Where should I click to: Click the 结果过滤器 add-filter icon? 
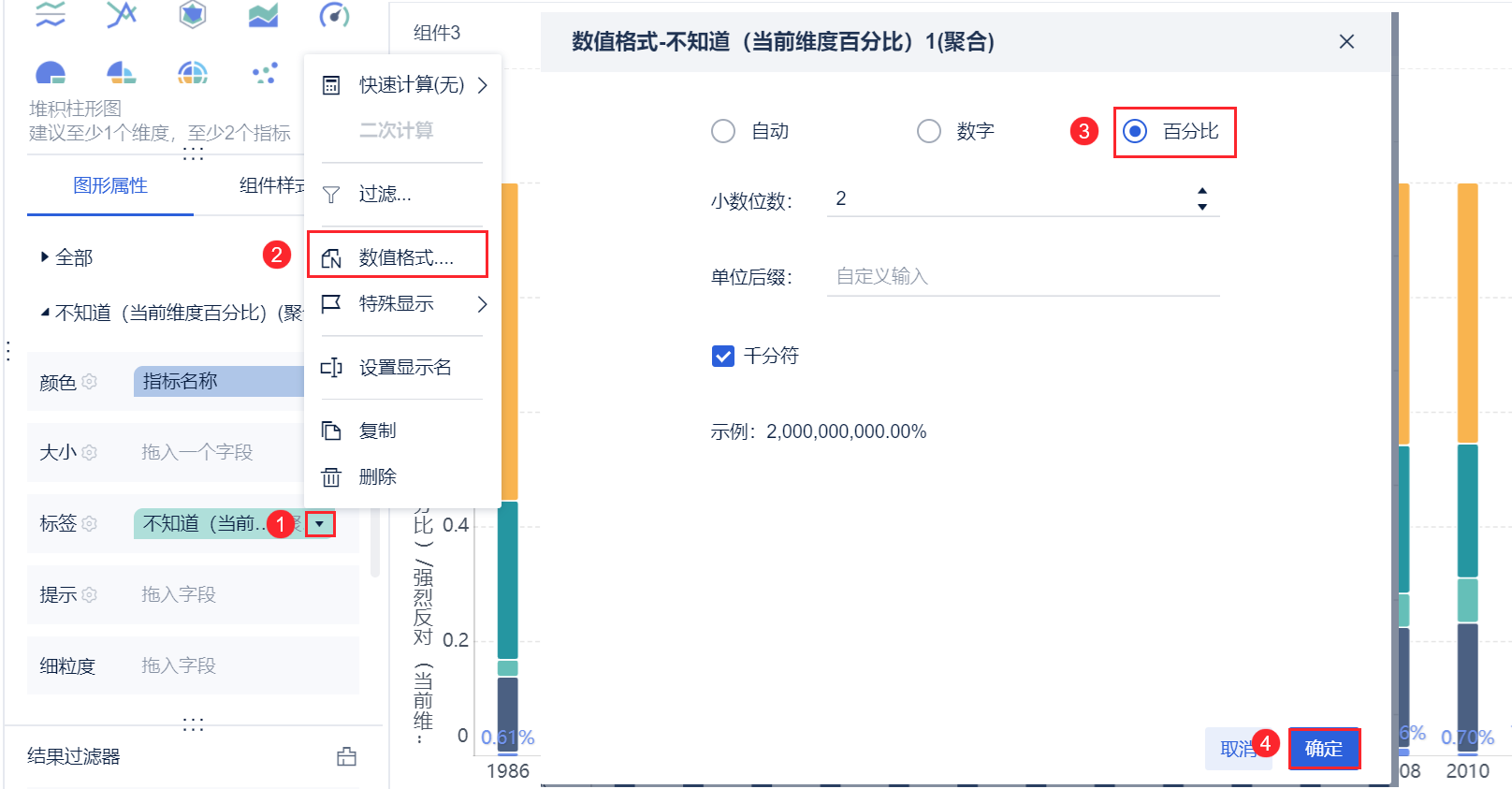[347, 756]
